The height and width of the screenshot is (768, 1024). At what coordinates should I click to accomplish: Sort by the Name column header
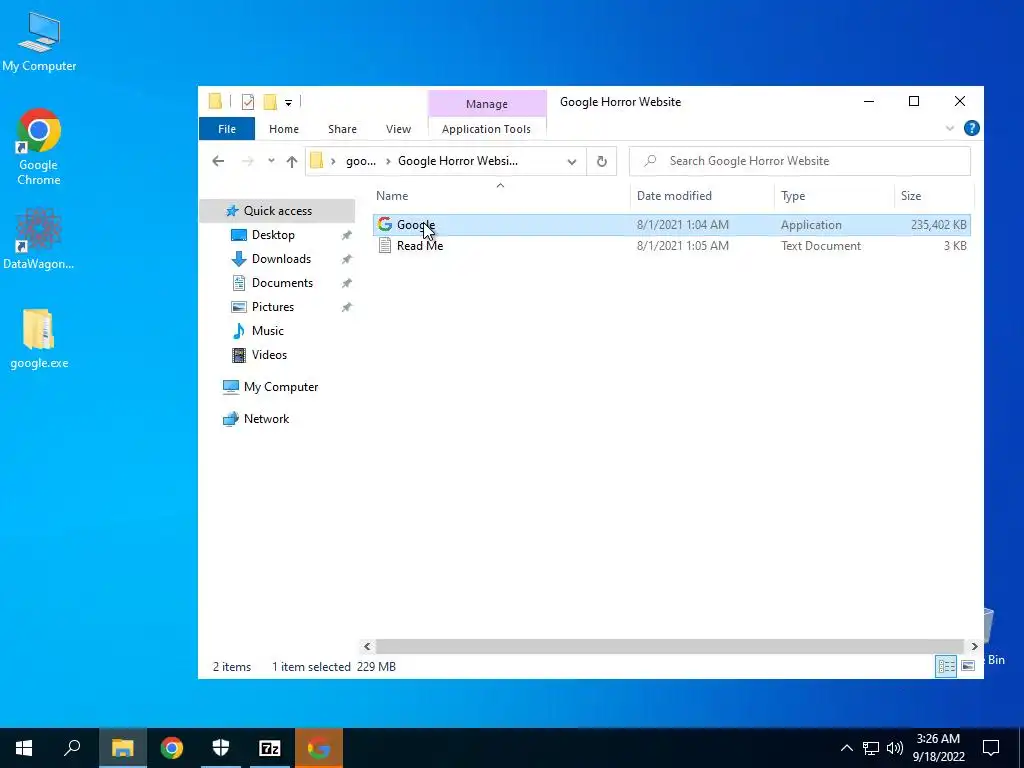(500, 196)
